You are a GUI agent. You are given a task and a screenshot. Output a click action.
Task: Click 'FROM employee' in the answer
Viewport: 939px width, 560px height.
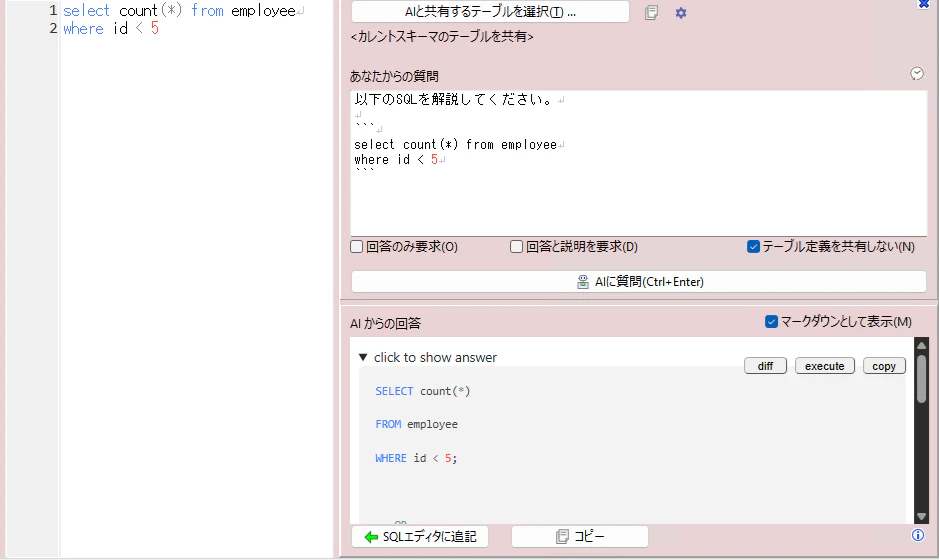[x=416, y=424]
